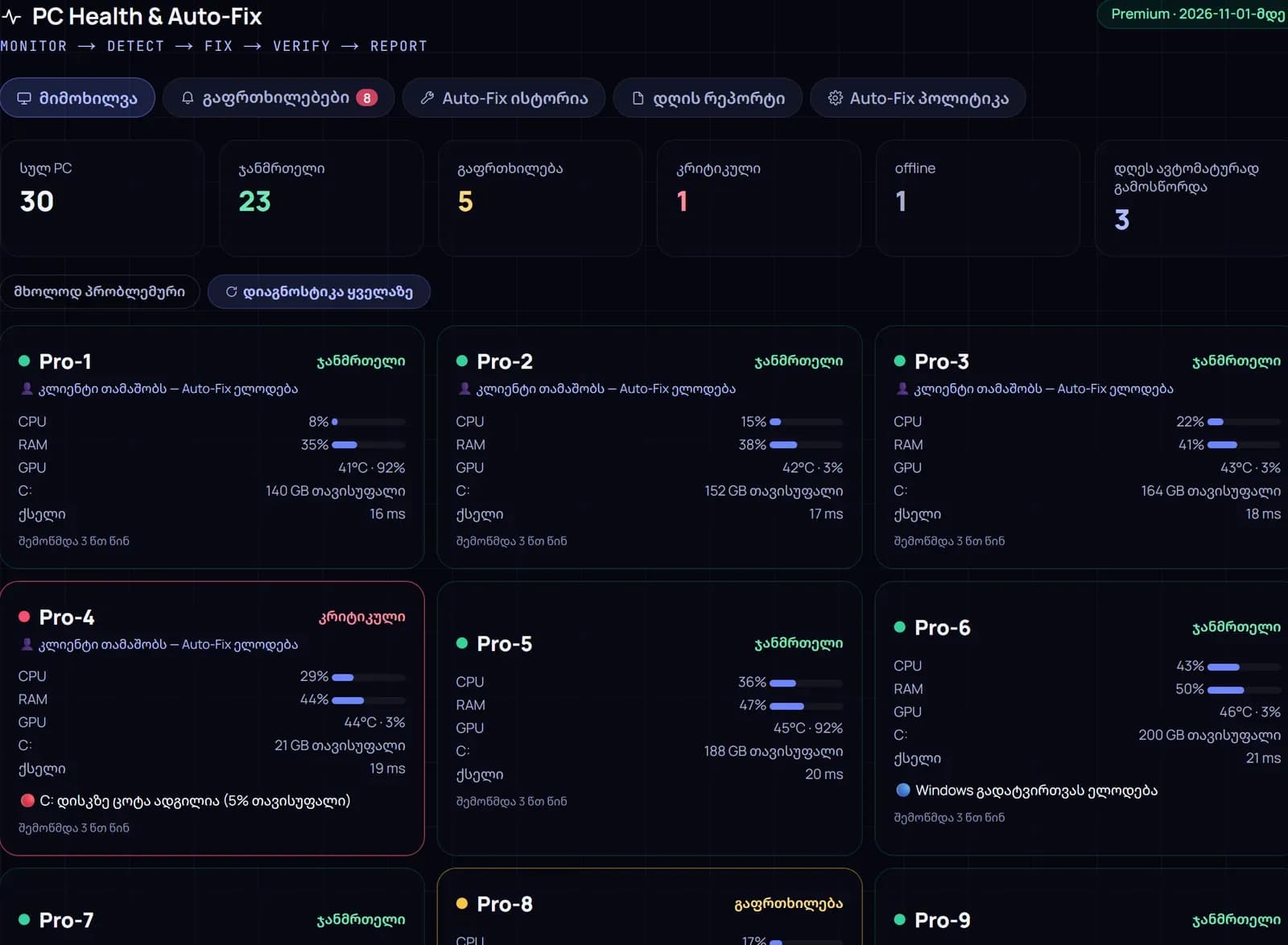
Task: Click the bell icon in გაფრთხილებები tab
Action: pyautogui.click(x=188, y=98)
